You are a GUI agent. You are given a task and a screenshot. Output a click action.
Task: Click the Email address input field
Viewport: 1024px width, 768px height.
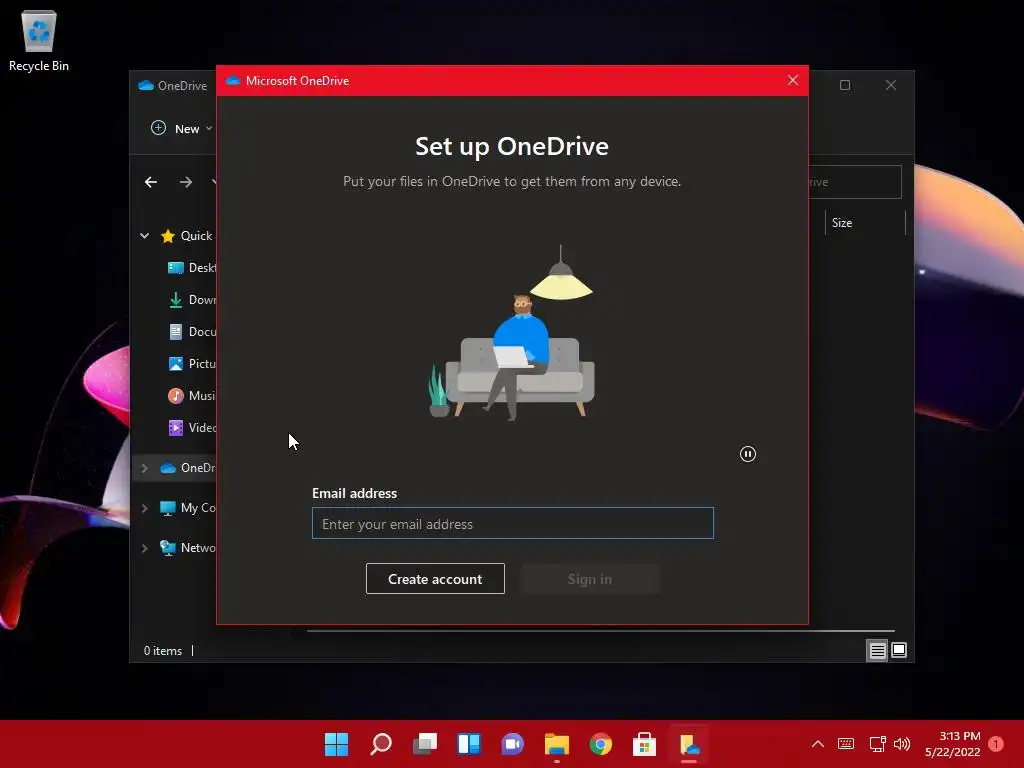[x=513, y=523]
